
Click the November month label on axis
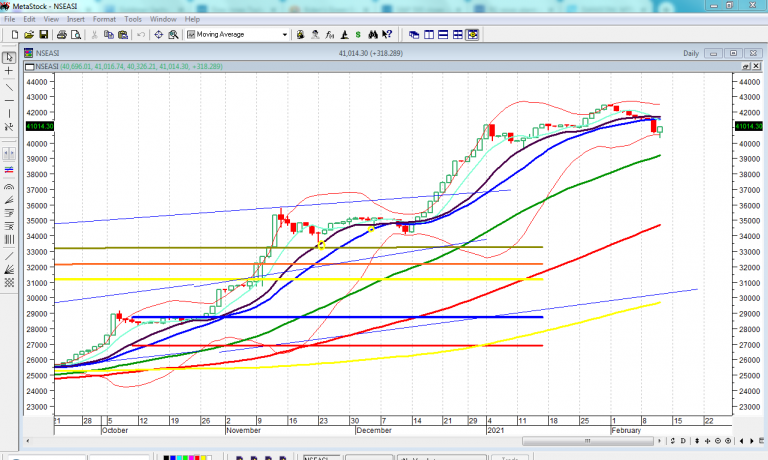pos(243,430)
